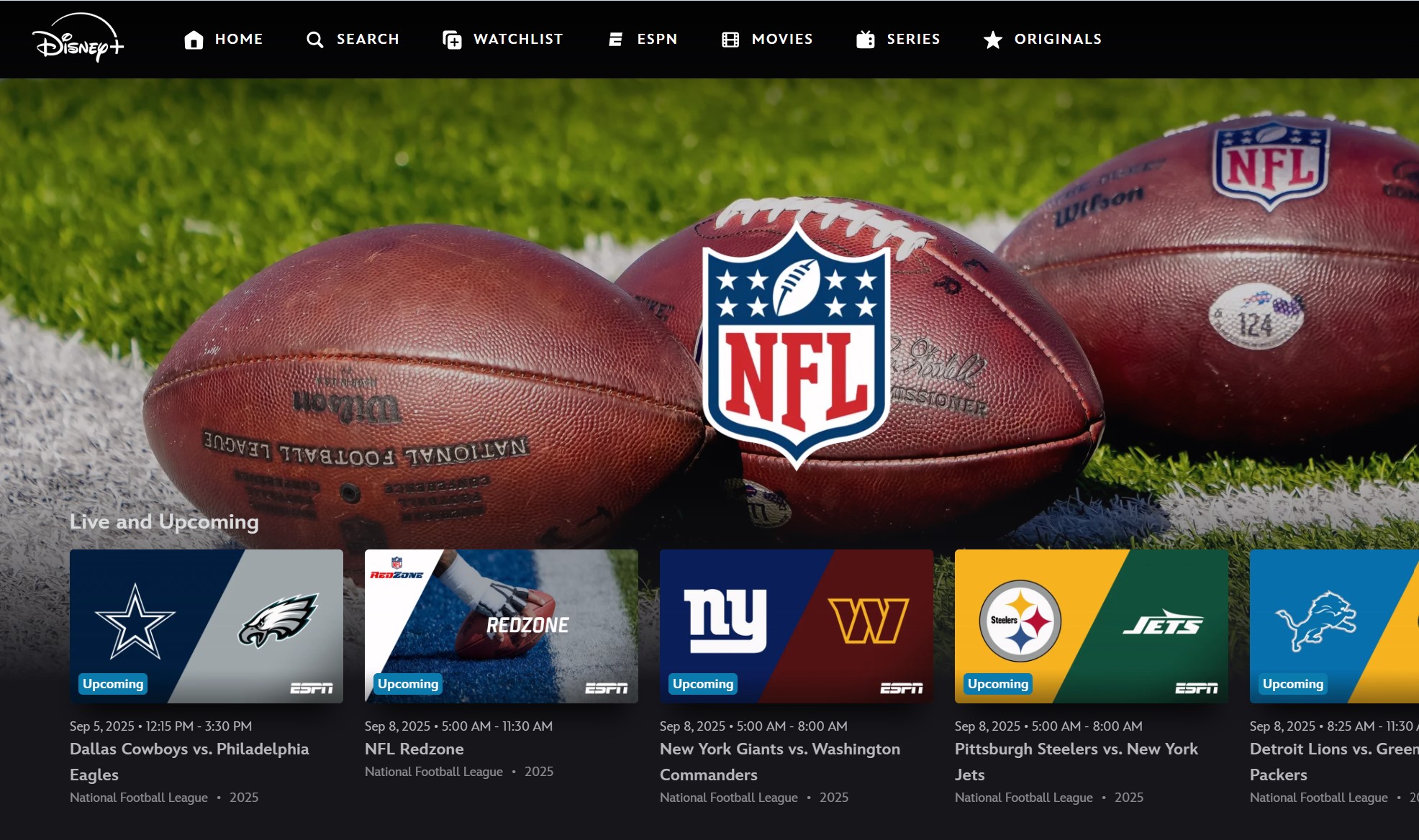Click the Watchlist plus icon
Viewport: 1419px width, 840px height.
click(452, 40)
